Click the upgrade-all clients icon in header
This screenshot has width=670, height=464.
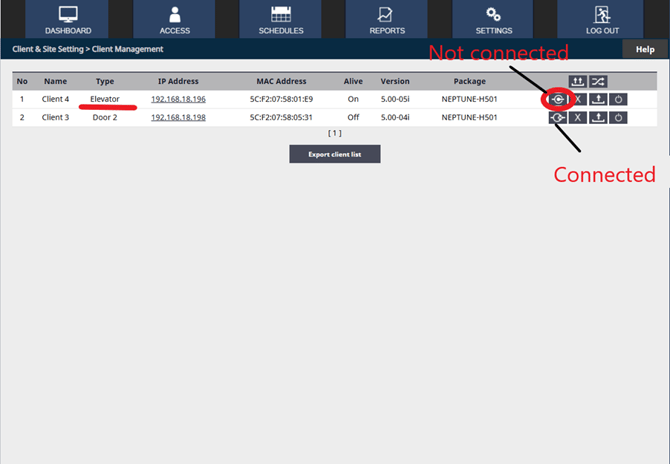pos(577,81)
